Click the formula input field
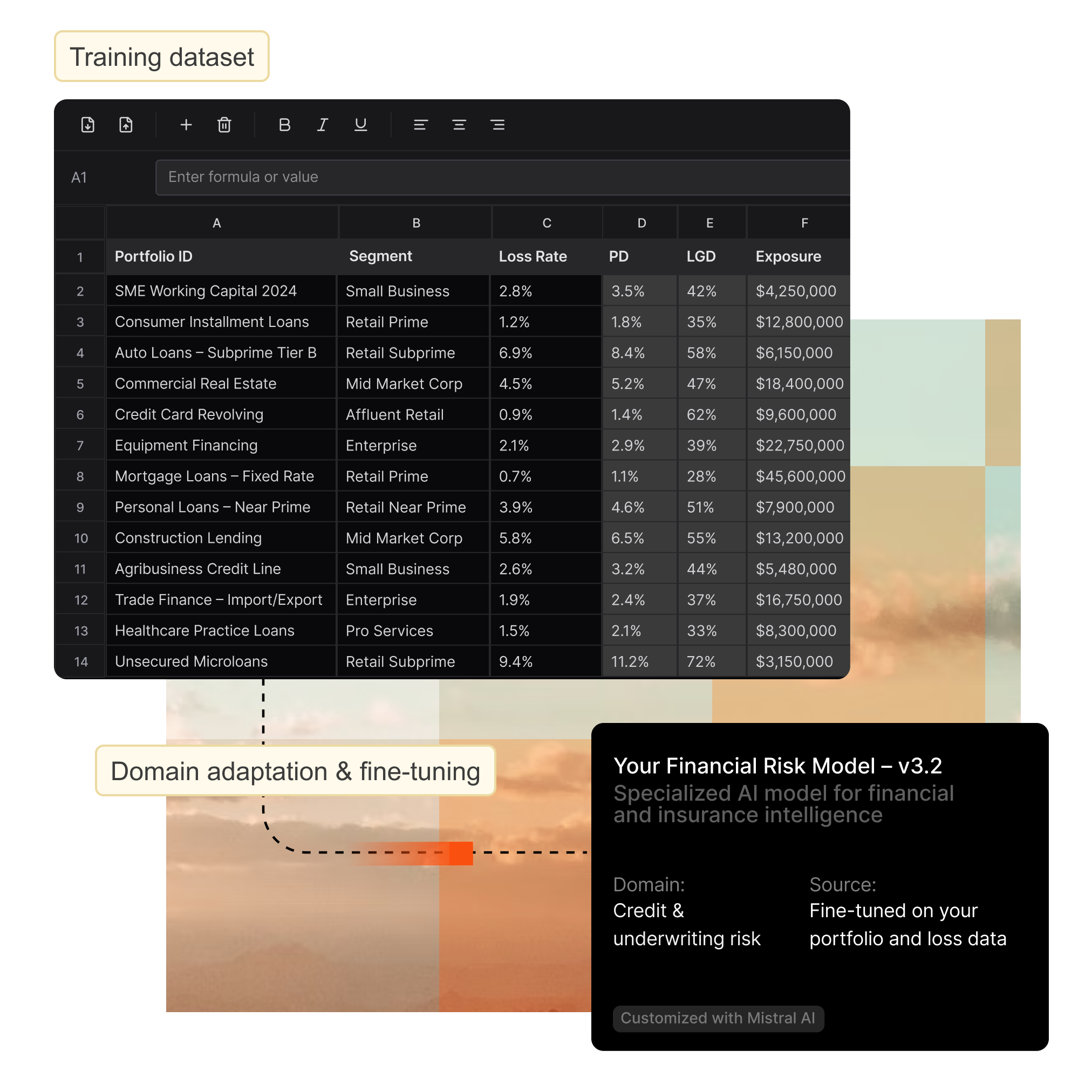This screenshot has width=1092, height=1092. pos(502,178)
